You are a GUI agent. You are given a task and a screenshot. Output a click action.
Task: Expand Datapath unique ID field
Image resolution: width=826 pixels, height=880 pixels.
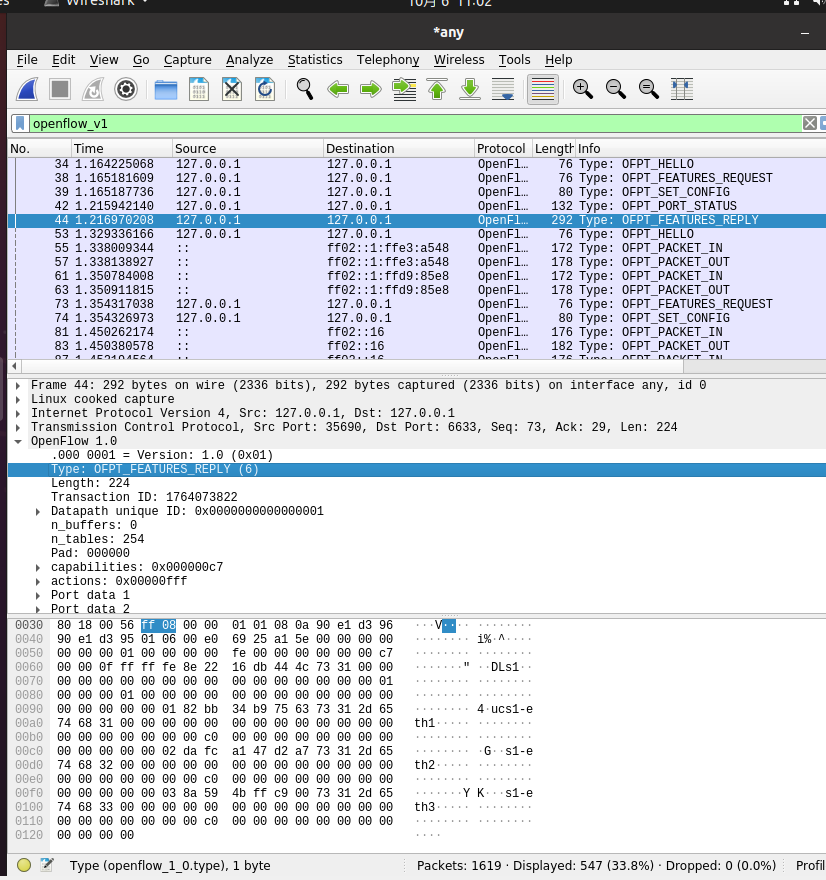pyautogui.click(x=38, y=512)
